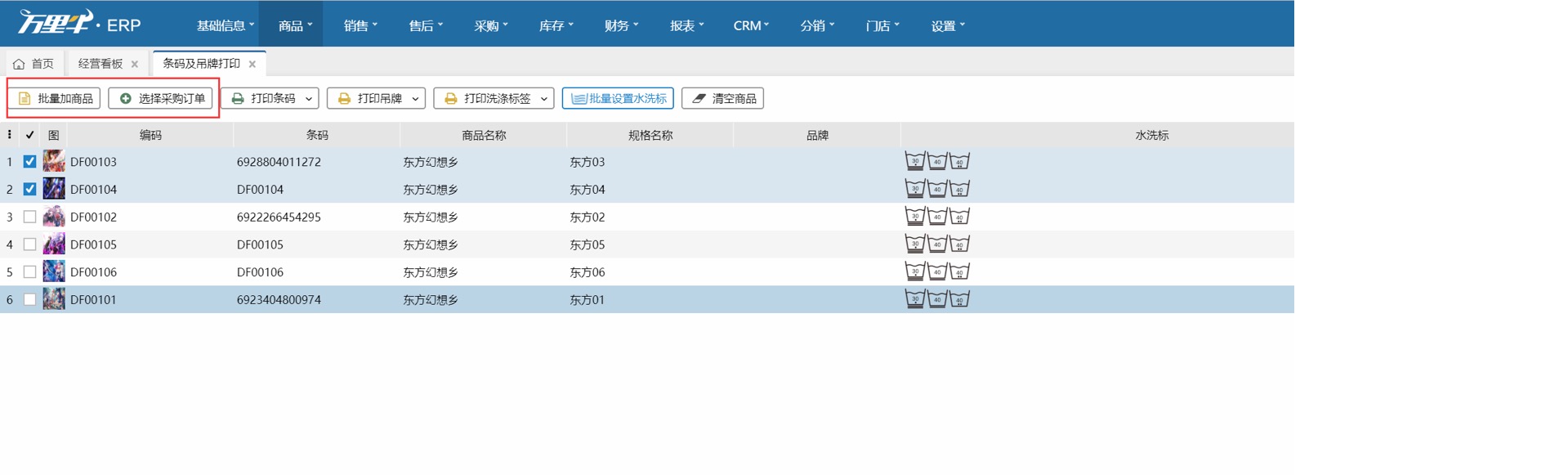Sort by the 商品名称 column header
This screenshot has width=1568, height=475.
484,135
